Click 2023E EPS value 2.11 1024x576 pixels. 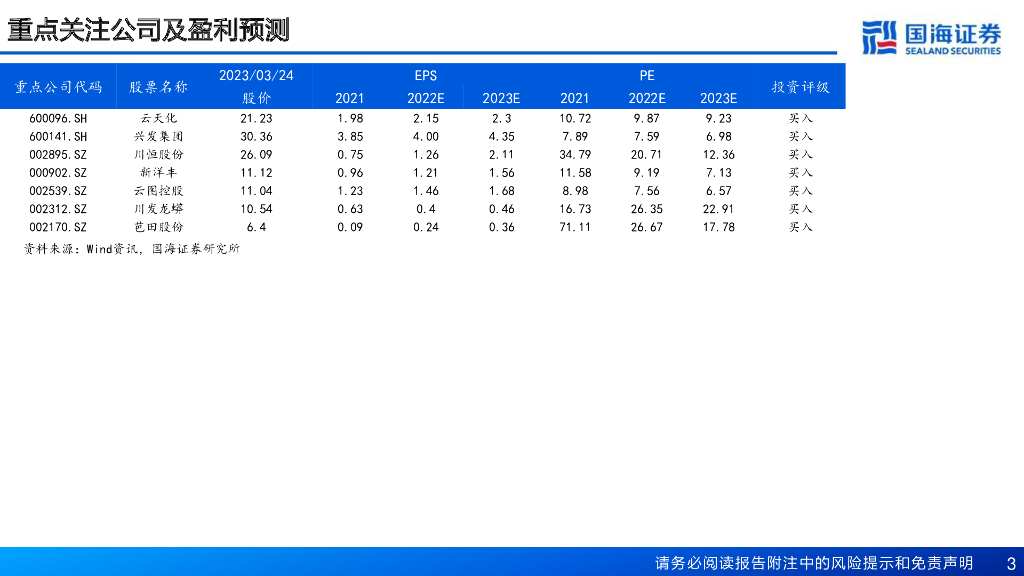[x=502, y=155]
